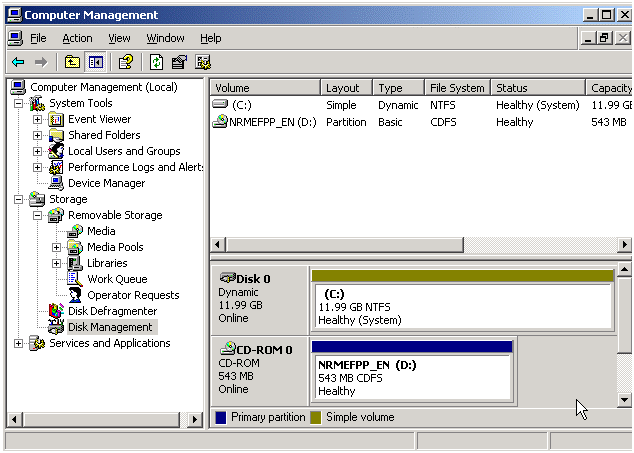Toggle the Show/Hide Console Tree button

click(95, 62)
